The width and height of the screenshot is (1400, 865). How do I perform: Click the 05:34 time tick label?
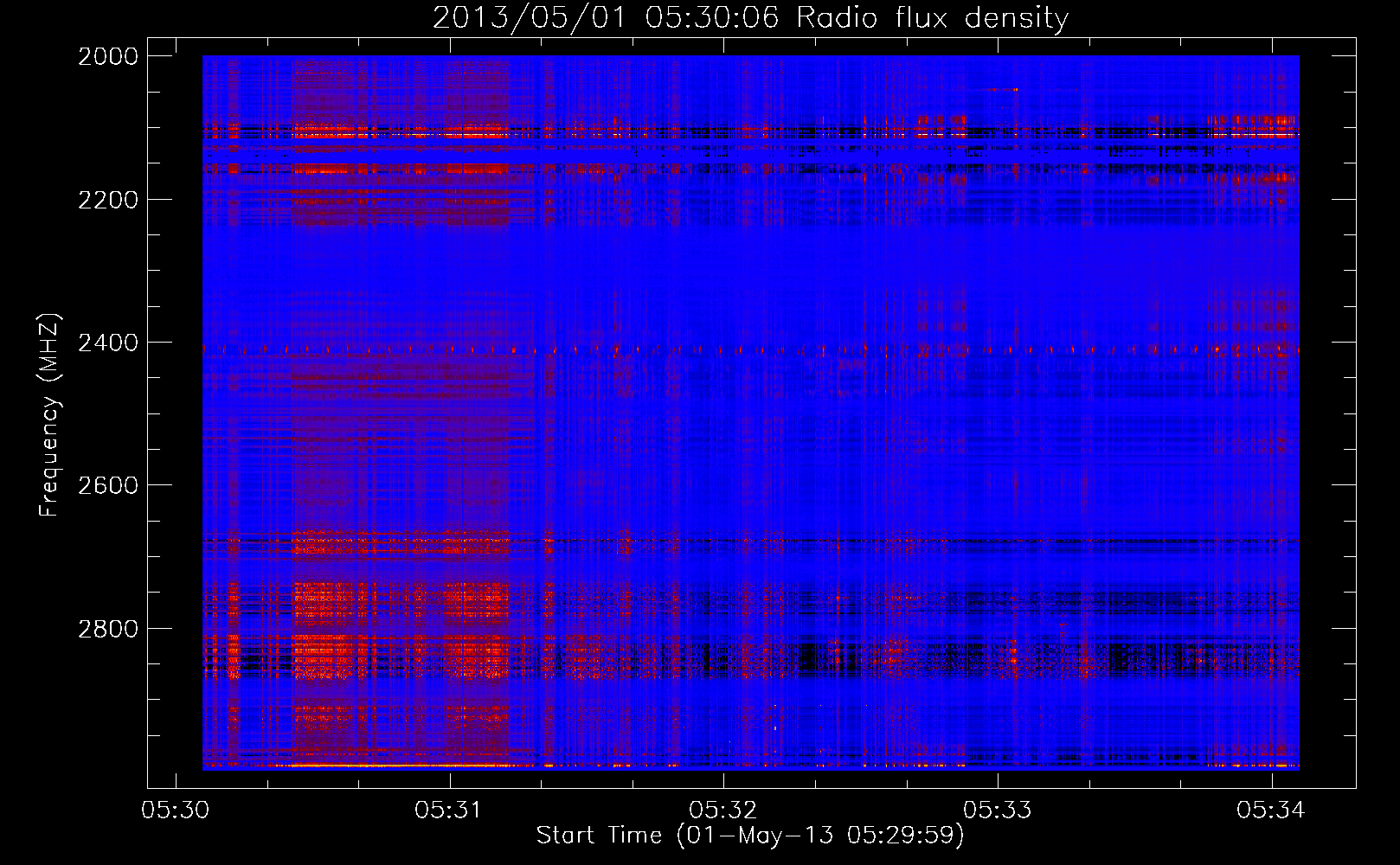[1271, 811]
